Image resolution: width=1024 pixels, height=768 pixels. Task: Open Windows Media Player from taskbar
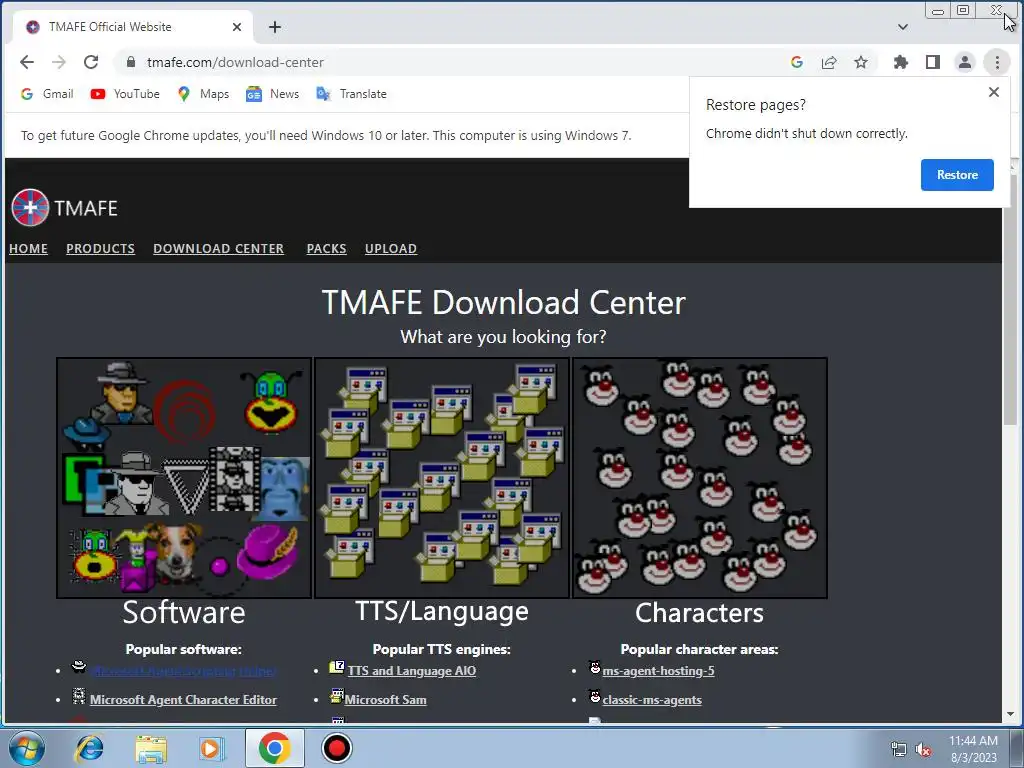pos(212,748)
